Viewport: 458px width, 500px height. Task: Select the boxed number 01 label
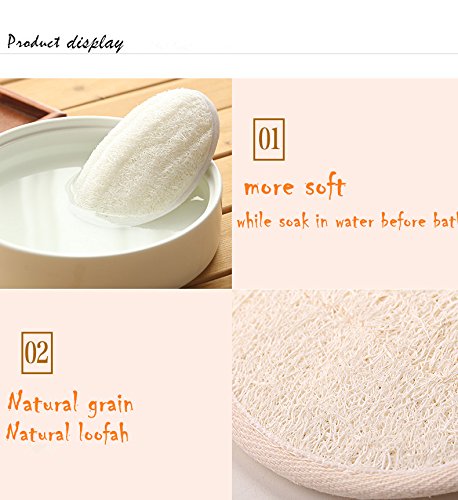(x=269, y=139)
